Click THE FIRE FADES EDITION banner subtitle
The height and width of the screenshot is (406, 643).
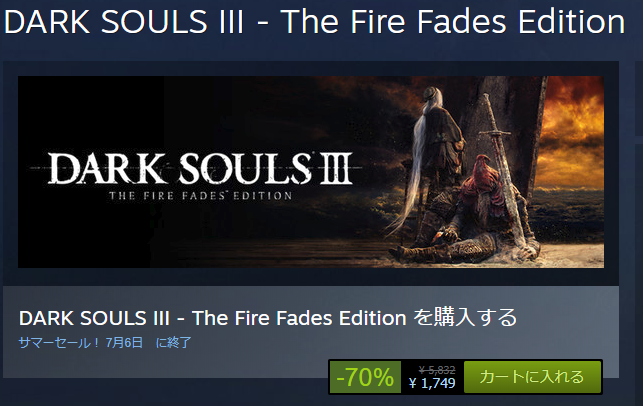point(200,196)
